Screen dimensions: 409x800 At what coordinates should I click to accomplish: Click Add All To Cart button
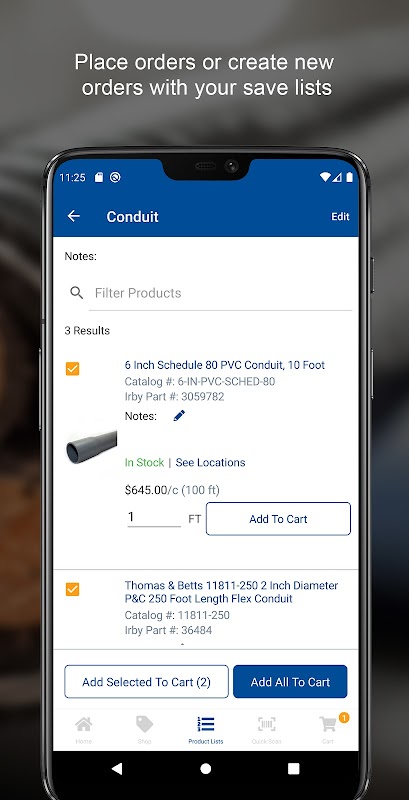click(x=290, y=682)
